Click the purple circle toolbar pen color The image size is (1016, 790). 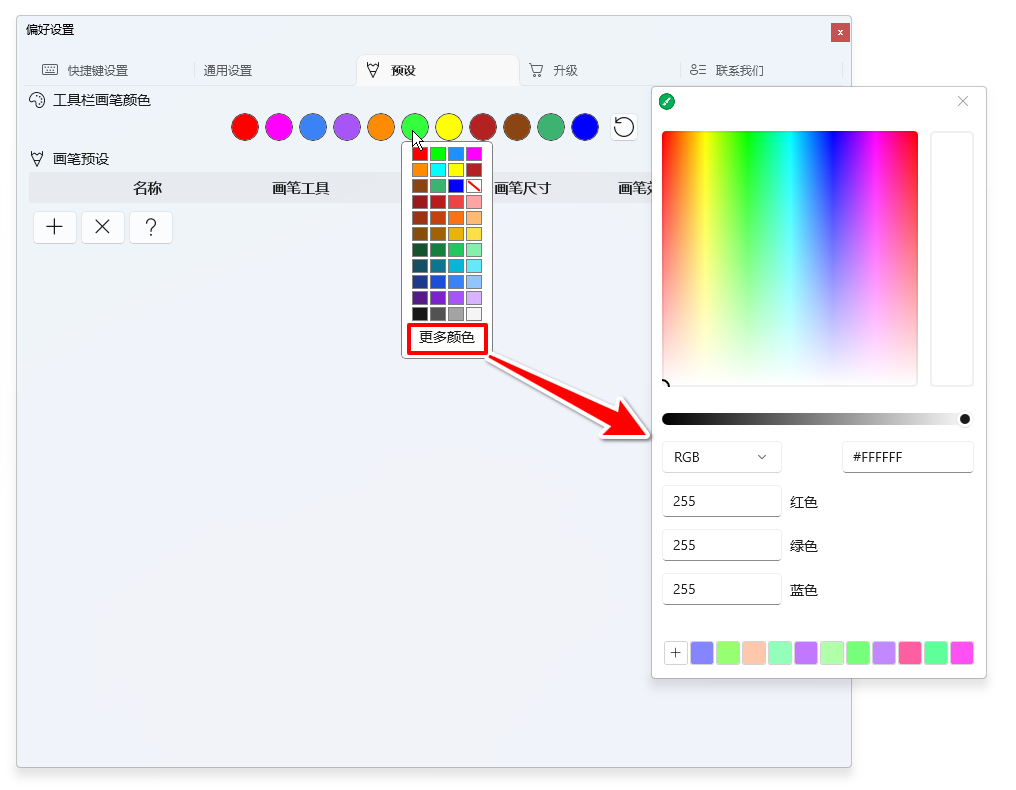pos(347,127)
